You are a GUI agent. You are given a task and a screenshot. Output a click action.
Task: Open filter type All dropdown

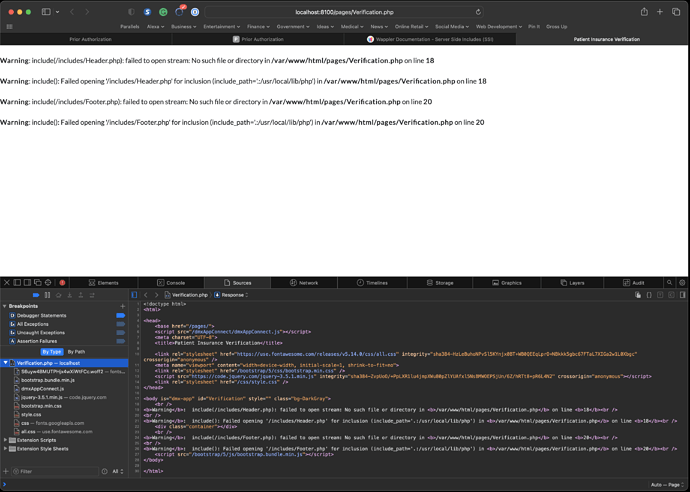pyautogui.click(x=117, y=471)
